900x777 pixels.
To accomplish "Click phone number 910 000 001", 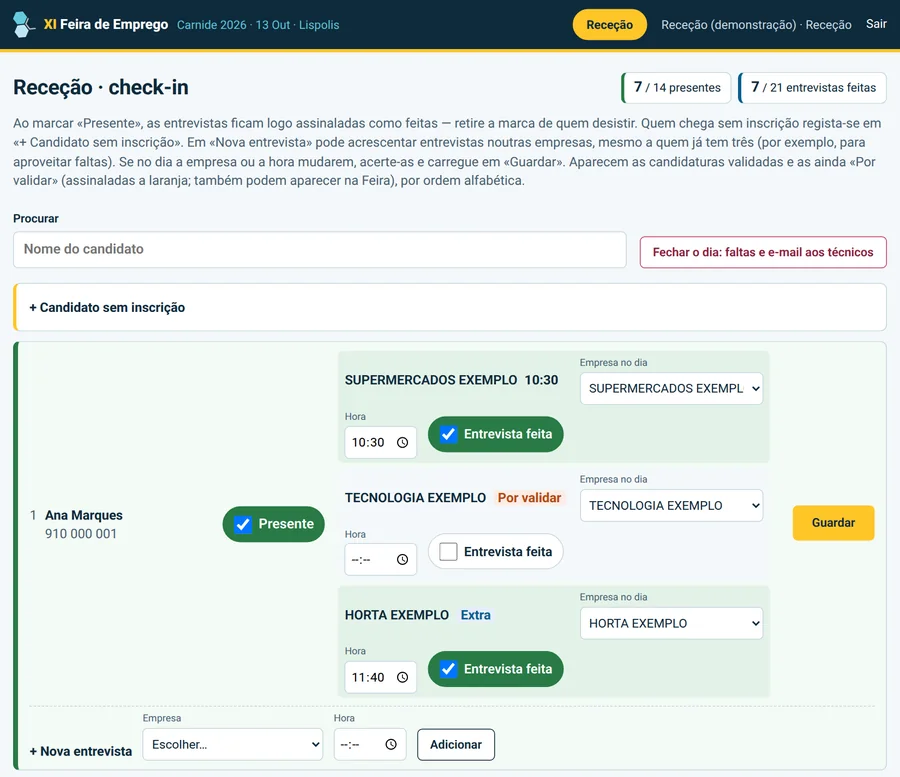I will click(81, 534).
